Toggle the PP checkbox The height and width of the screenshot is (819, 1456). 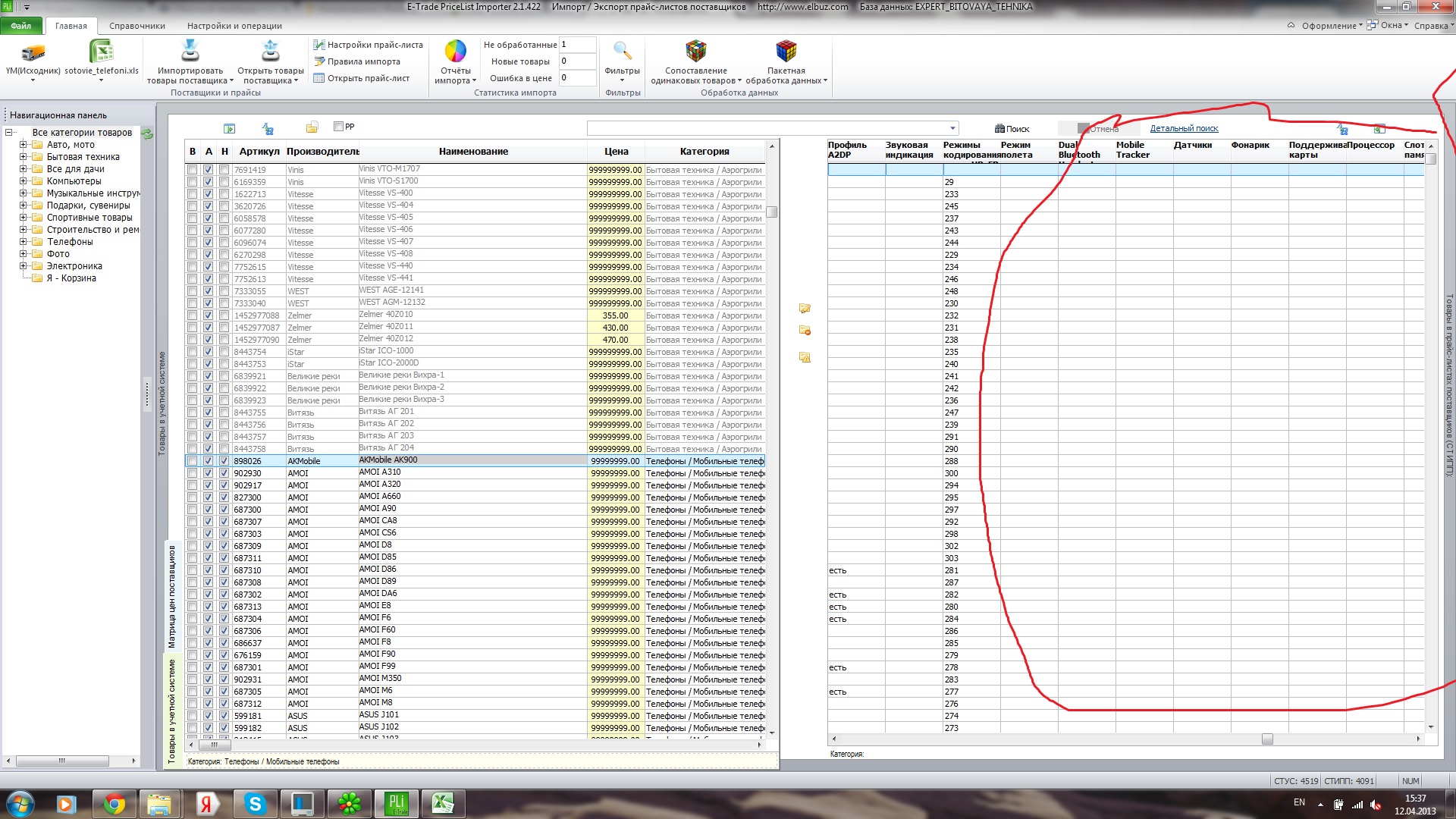338,127
